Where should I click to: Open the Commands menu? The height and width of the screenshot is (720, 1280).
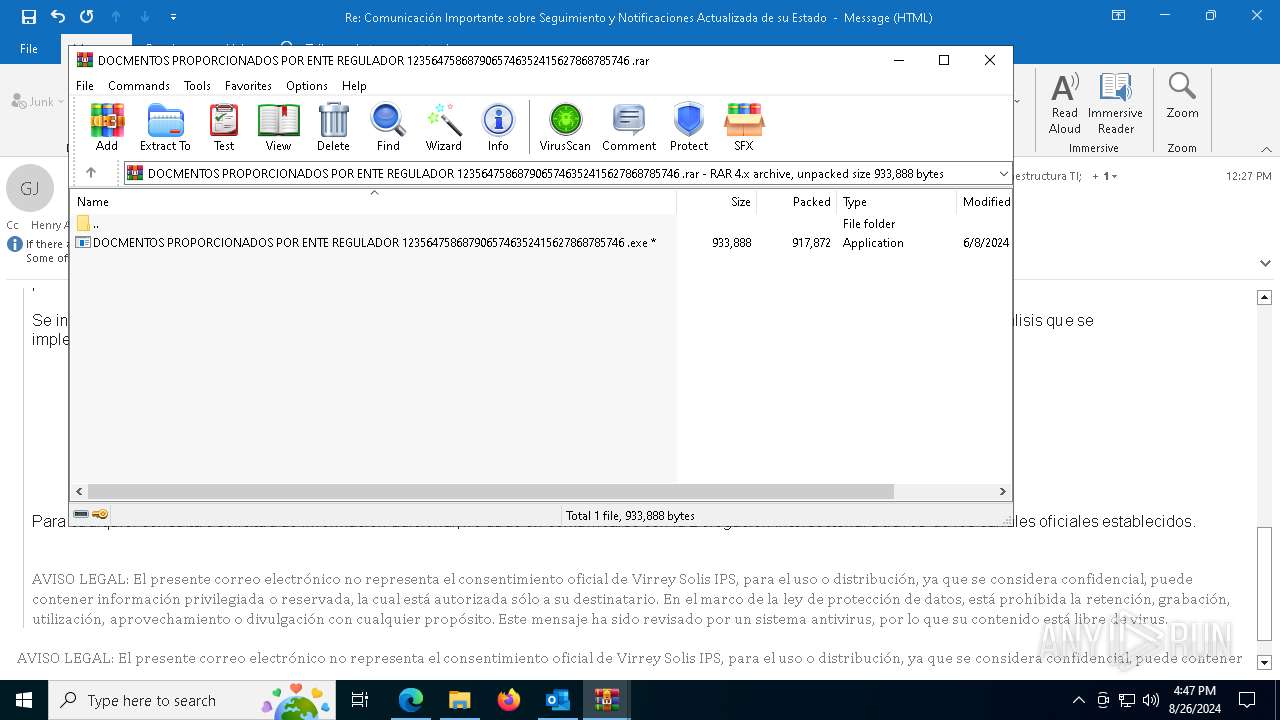pyautogui.click(x=139, y=86)
